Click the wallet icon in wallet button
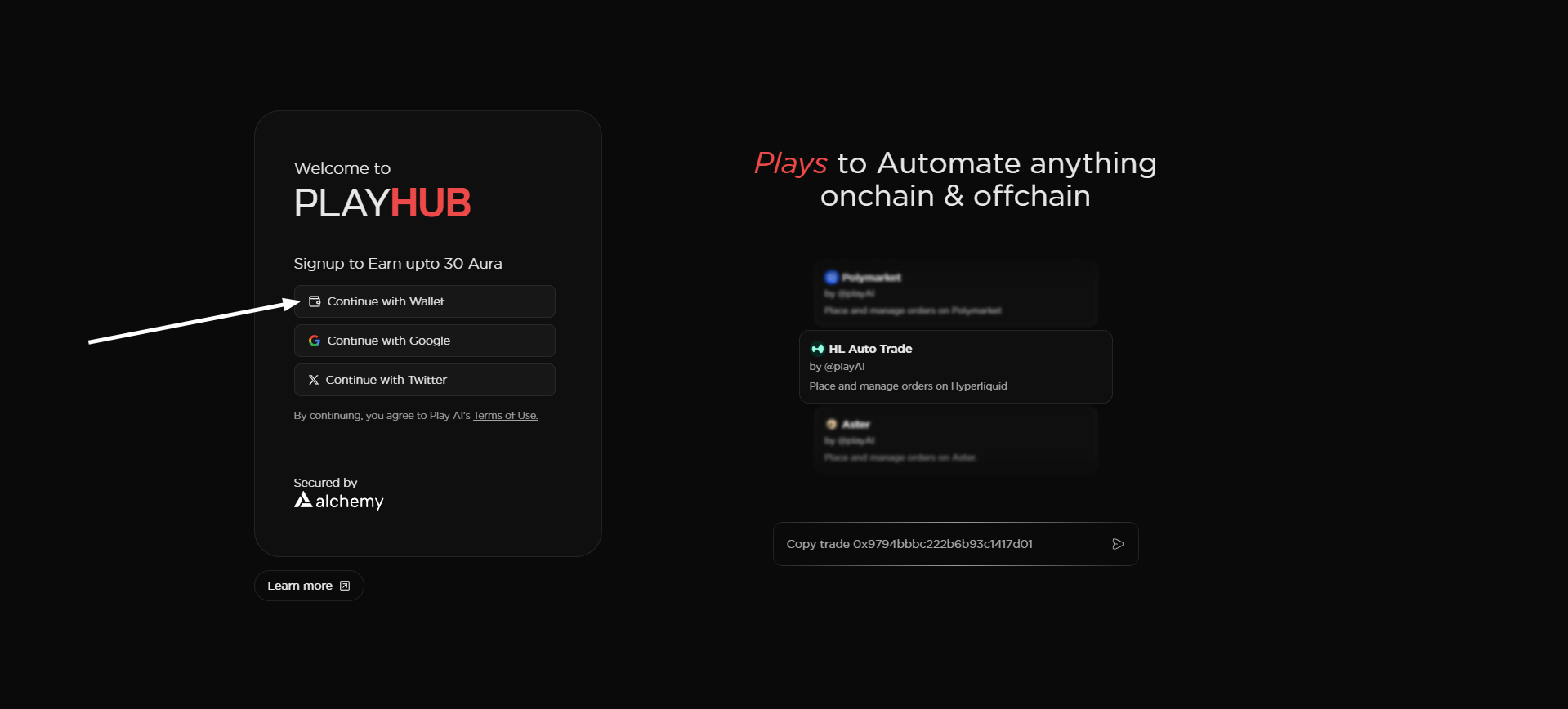The height and width of the screenshot is (709, 1568). pyautogui.click(x=315, y=301)
